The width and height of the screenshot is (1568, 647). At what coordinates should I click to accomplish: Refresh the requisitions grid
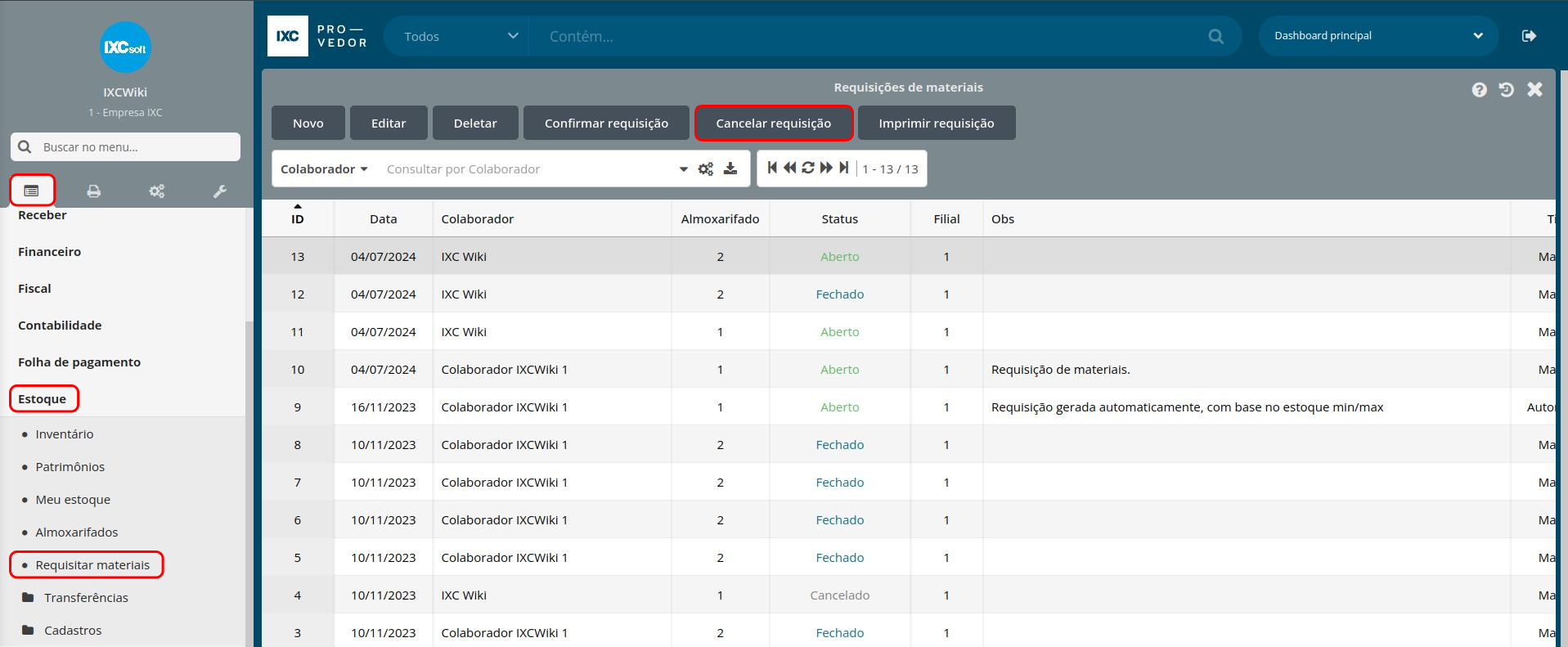tap(808, 168)
